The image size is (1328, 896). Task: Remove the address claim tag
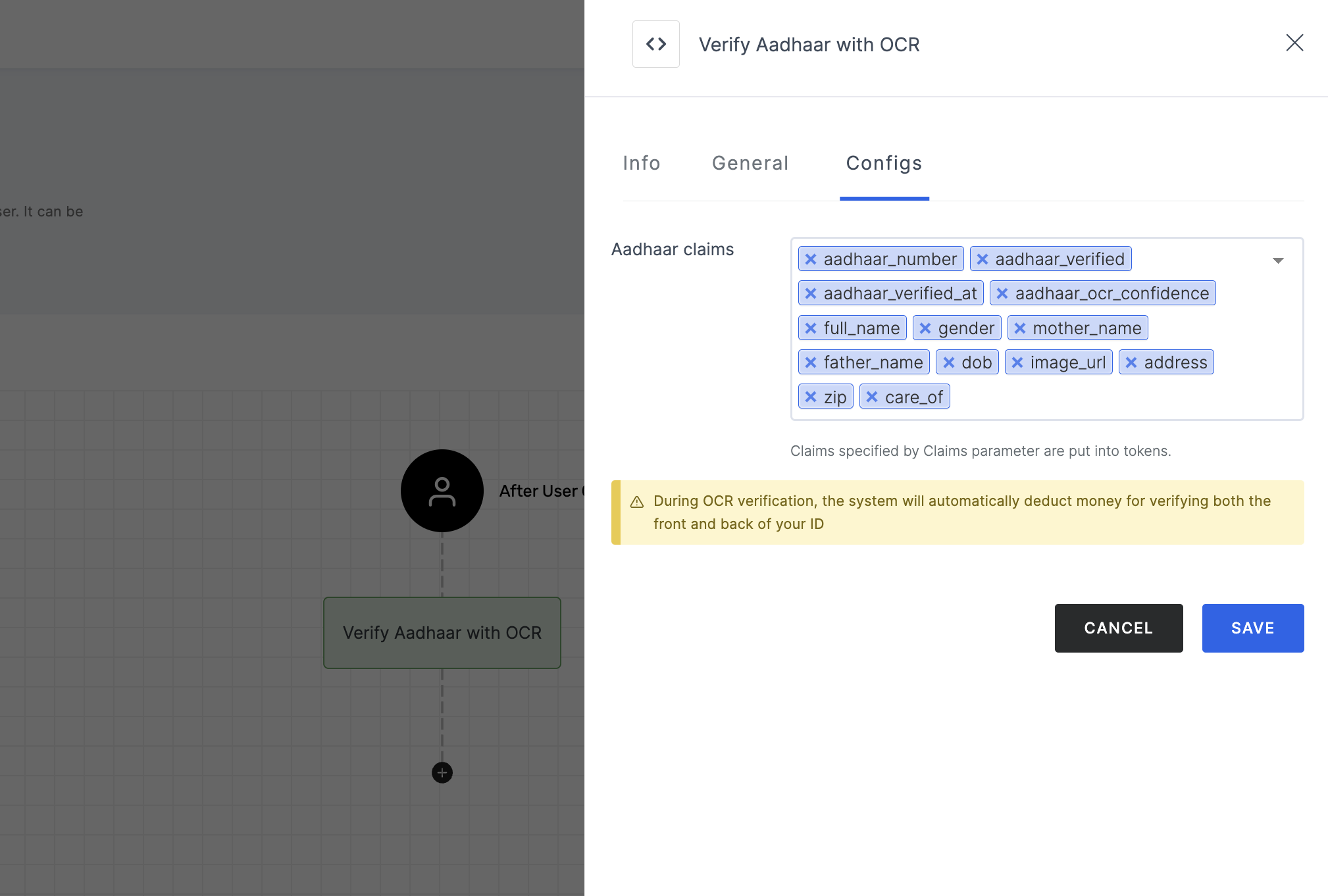[1131, 362]
